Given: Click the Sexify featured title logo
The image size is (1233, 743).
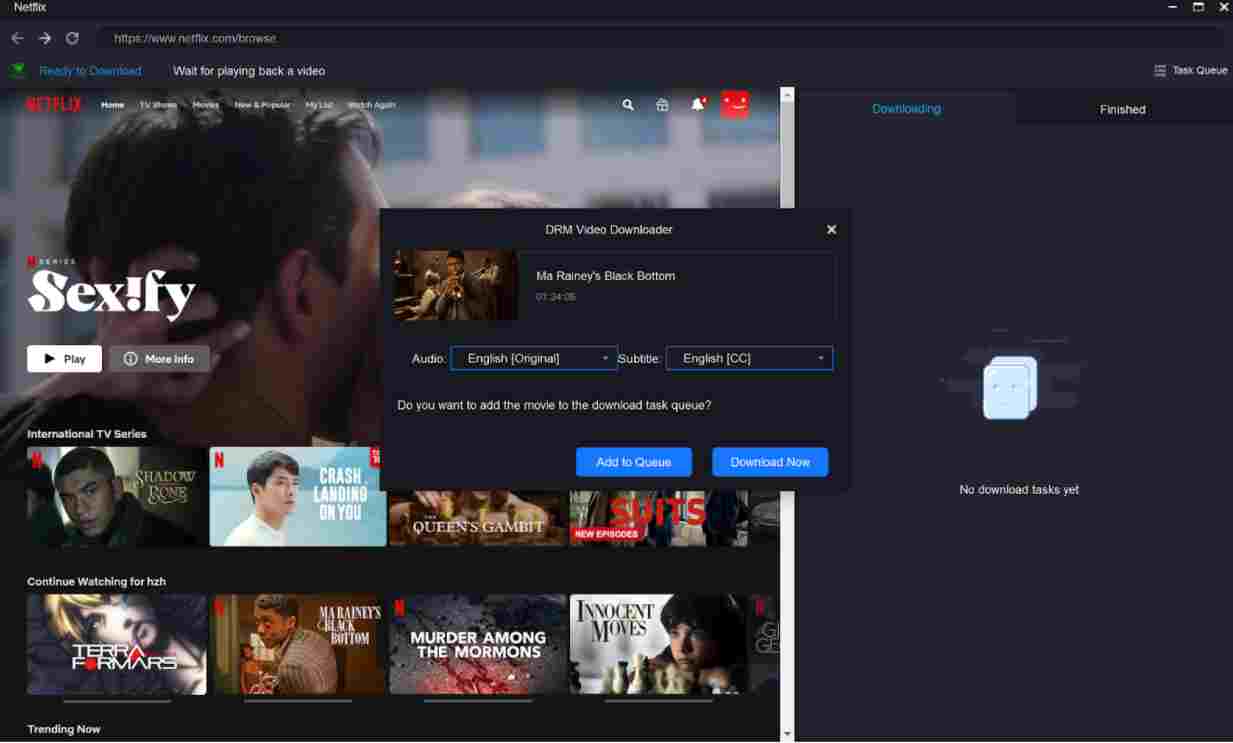Looking at the screenshot, I should tap(111, 292).
